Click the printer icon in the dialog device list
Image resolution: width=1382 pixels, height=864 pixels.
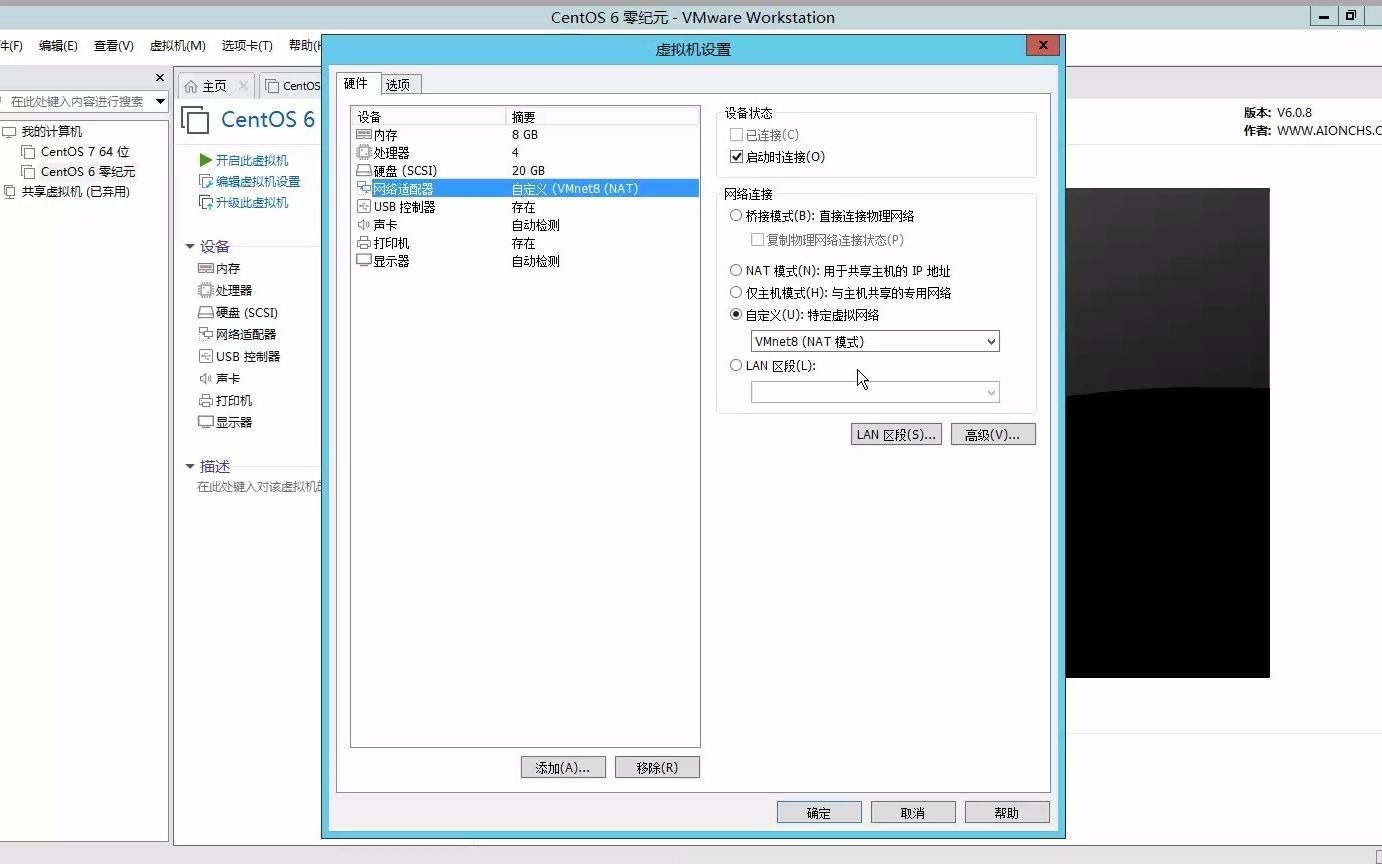point(364,243)
